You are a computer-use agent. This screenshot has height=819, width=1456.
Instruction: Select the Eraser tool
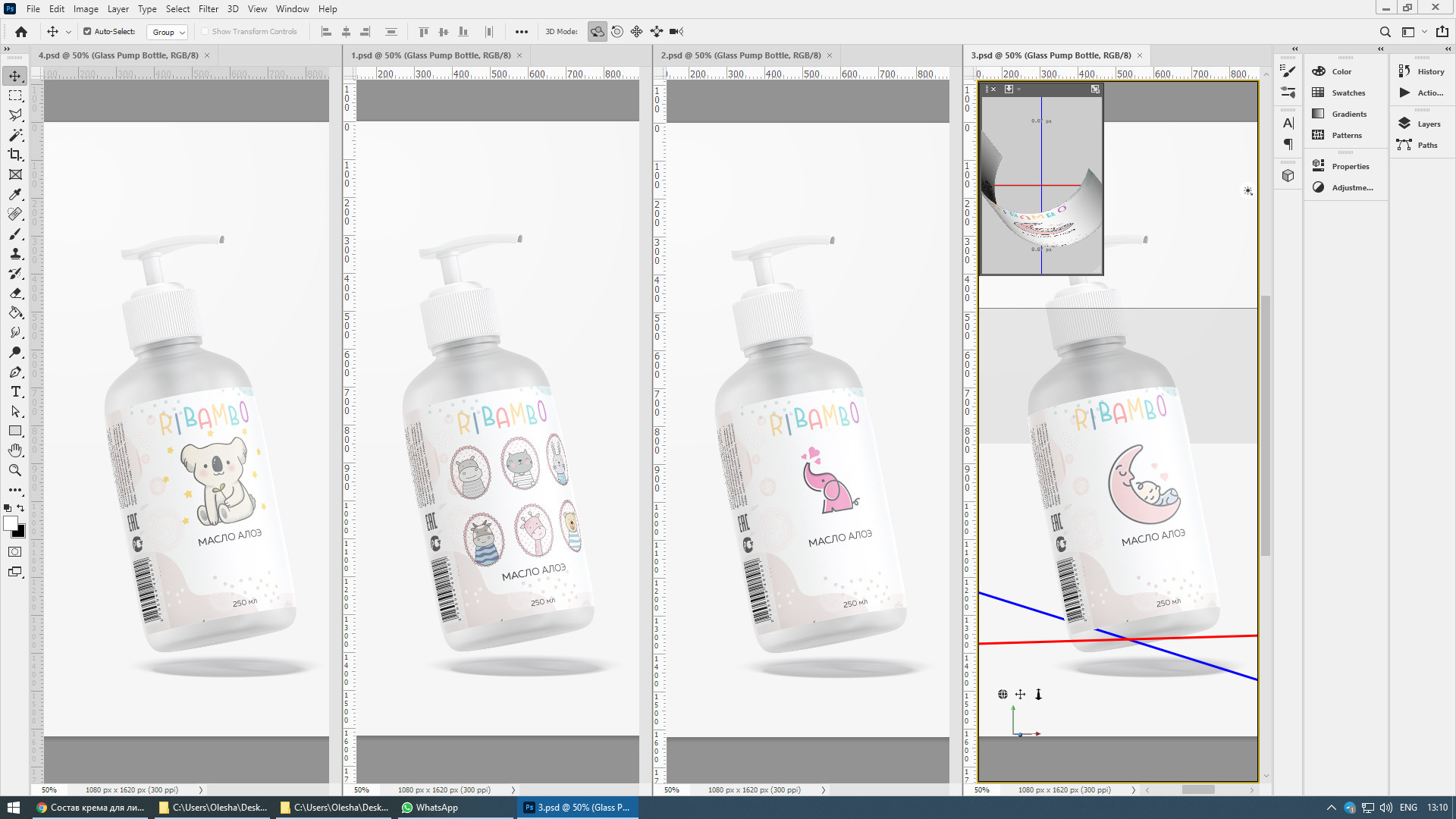coord(15,293)
